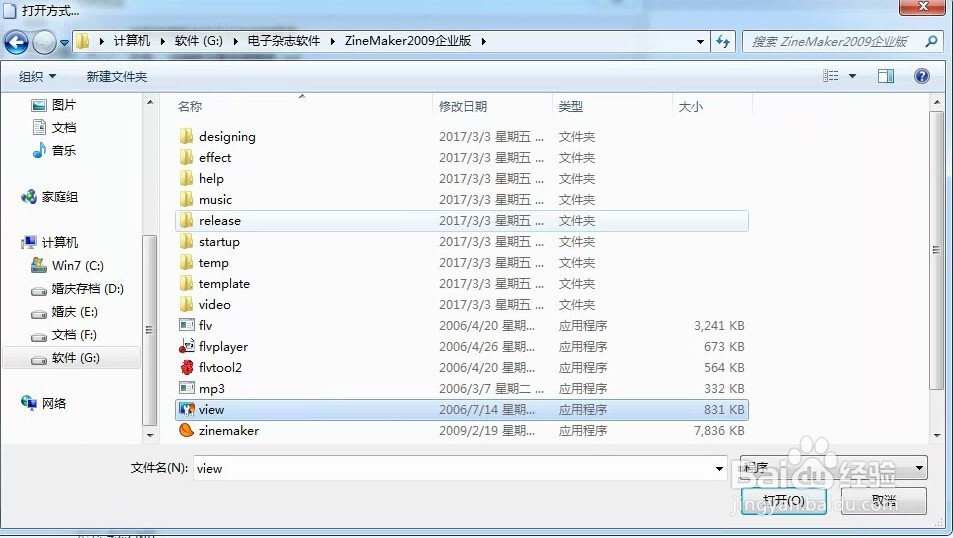Click file list scrollbar up arrow
Image resolution: width=953 pixels, height=538 pixels.
coord(937,102)
